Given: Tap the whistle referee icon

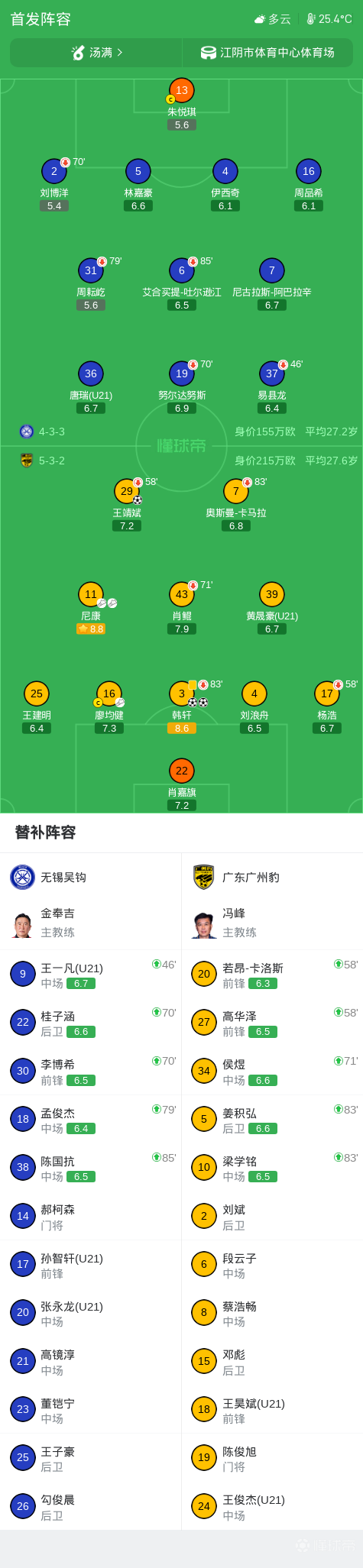Looking at the screenshot, I should (x=78, y=53).
